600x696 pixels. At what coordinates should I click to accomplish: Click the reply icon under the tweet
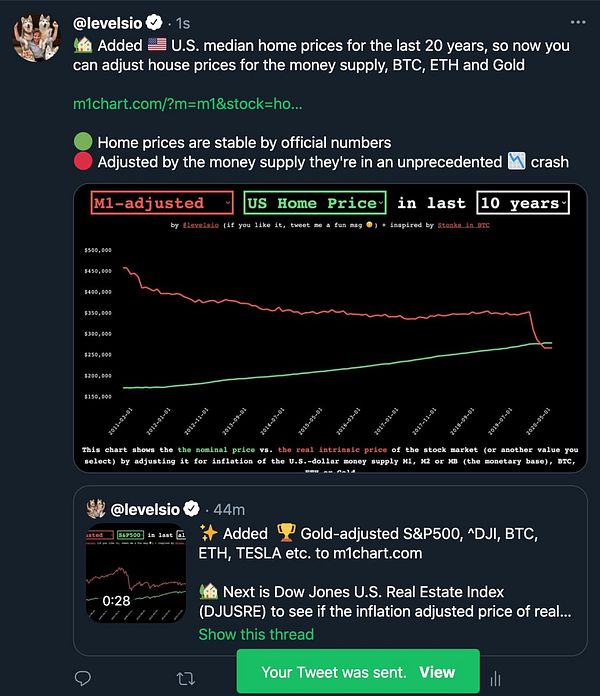[x=84, y=678]
